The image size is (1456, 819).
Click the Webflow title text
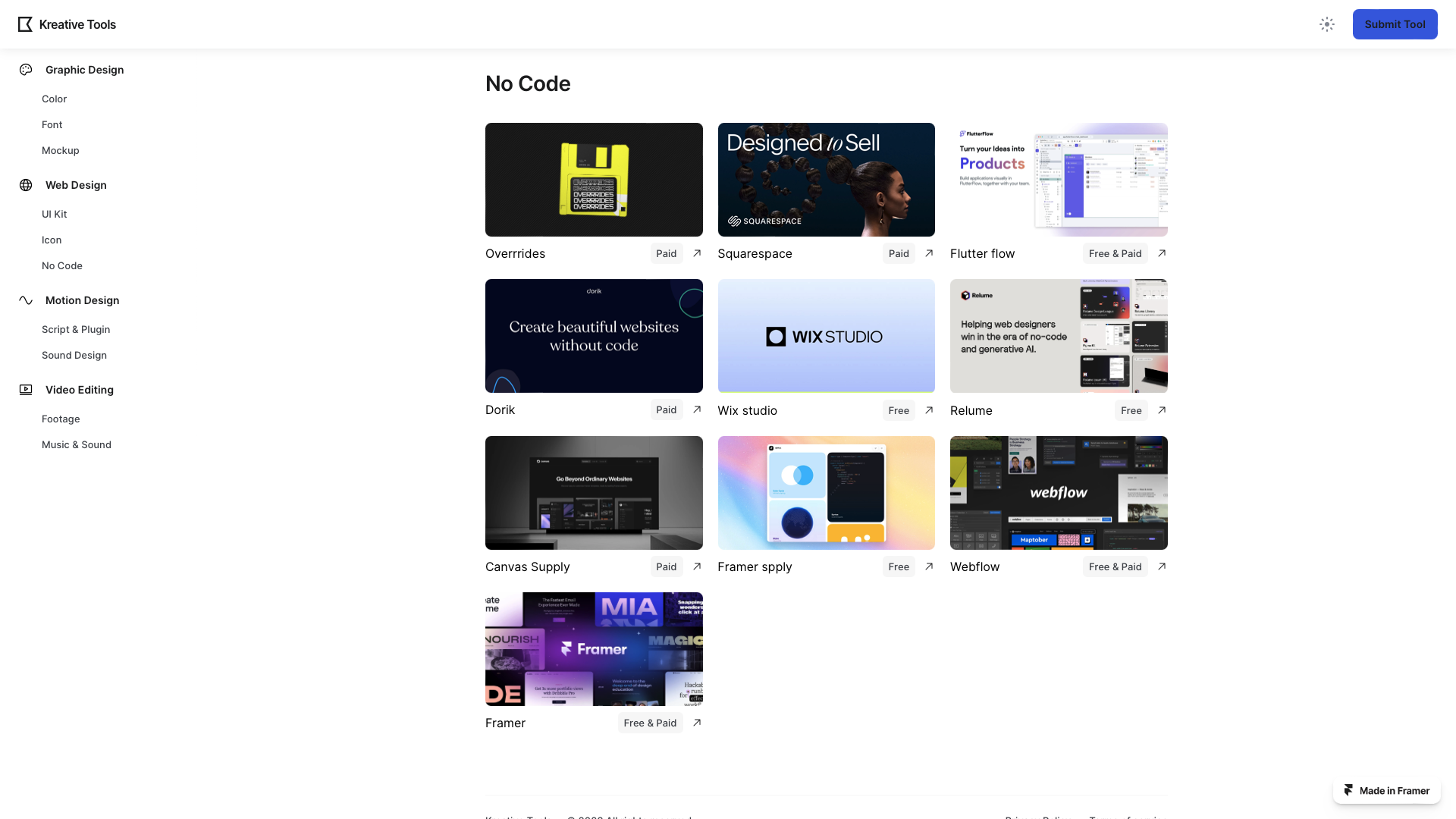[974, 566]
